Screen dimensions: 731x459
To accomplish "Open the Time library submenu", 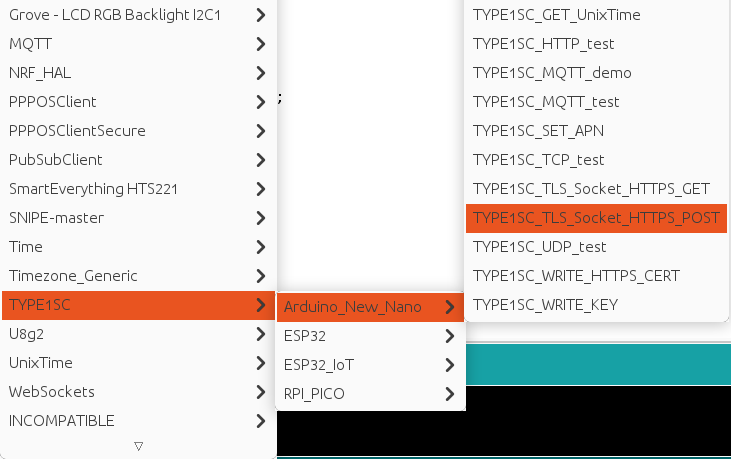I will tap(138, 247).
